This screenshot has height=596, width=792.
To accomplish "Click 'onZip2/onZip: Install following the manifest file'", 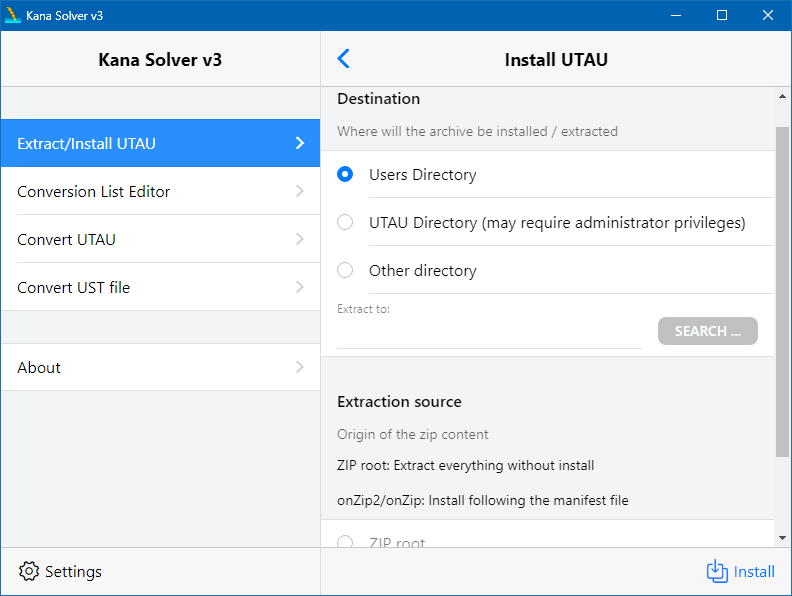I will coord(482,500).
